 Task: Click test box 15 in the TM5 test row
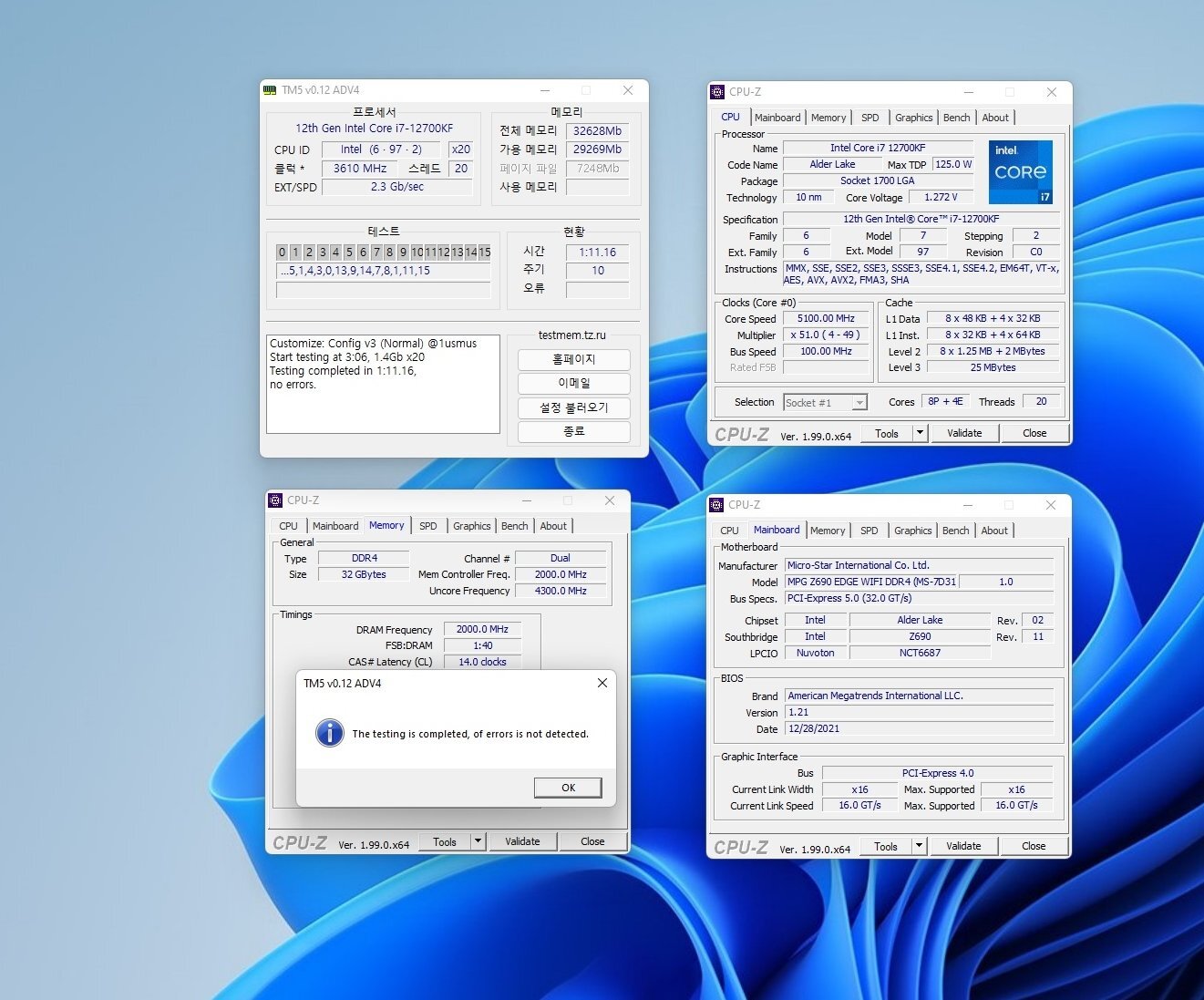coord(484,252)
